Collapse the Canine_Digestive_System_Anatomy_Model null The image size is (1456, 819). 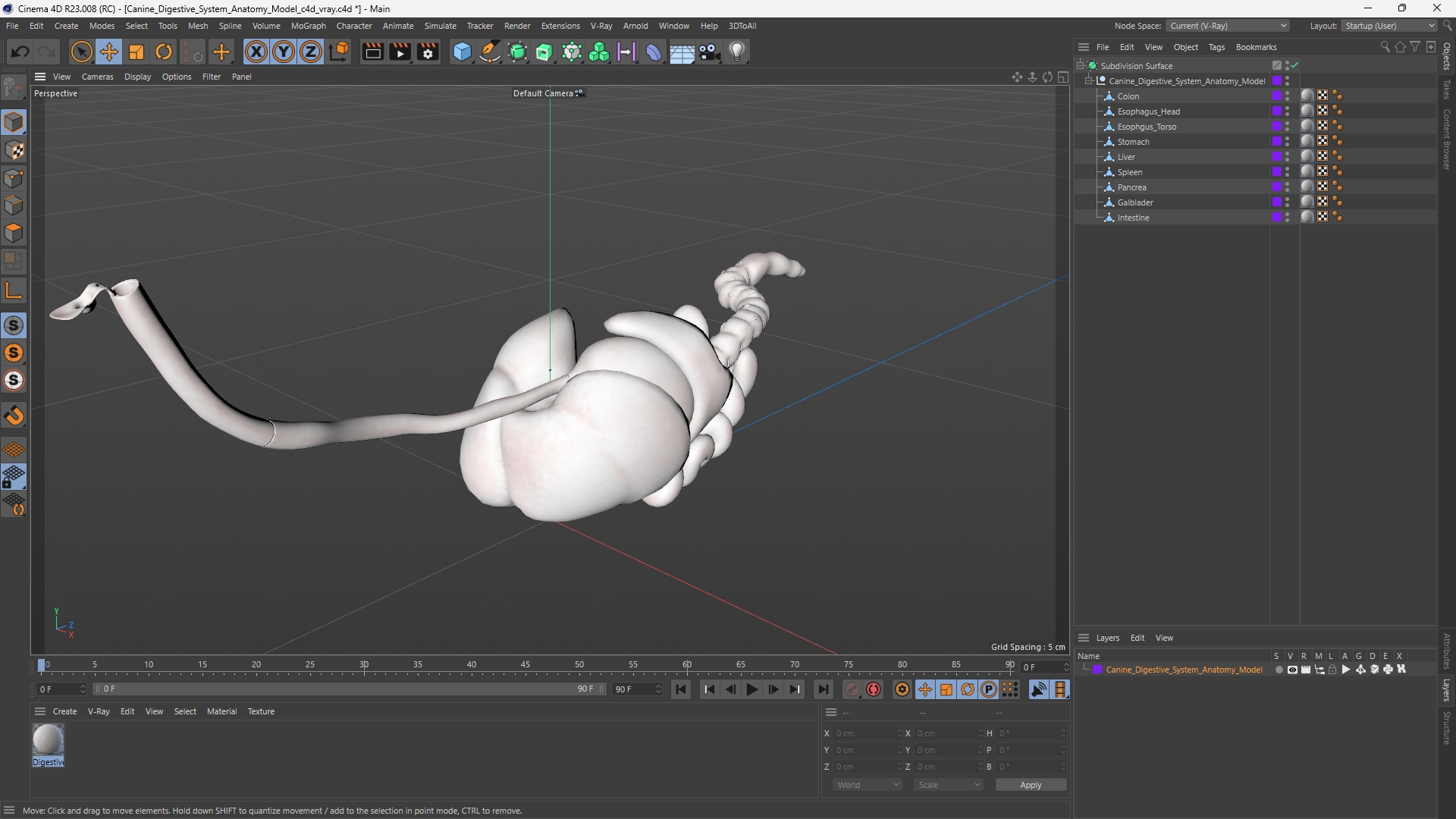coord(1089,80)
